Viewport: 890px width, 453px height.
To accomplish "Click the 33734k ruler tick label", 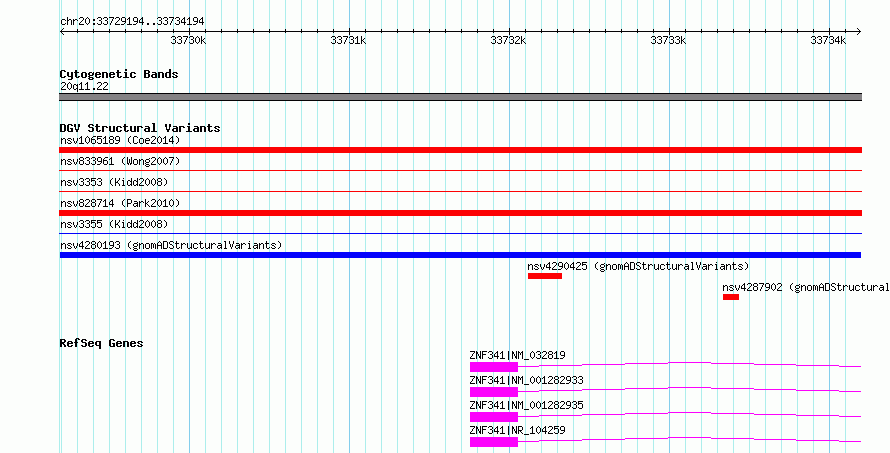I will (829, 40).
